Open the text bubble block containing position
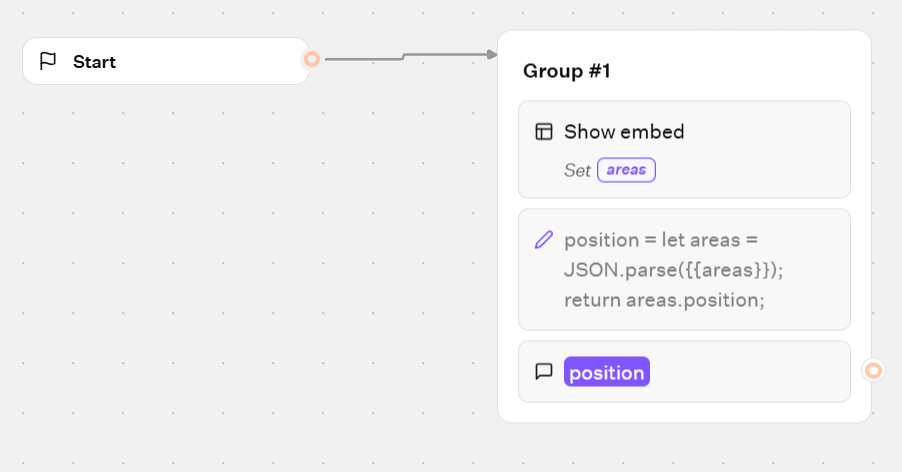The image size is (902, 472). point(684,371)
